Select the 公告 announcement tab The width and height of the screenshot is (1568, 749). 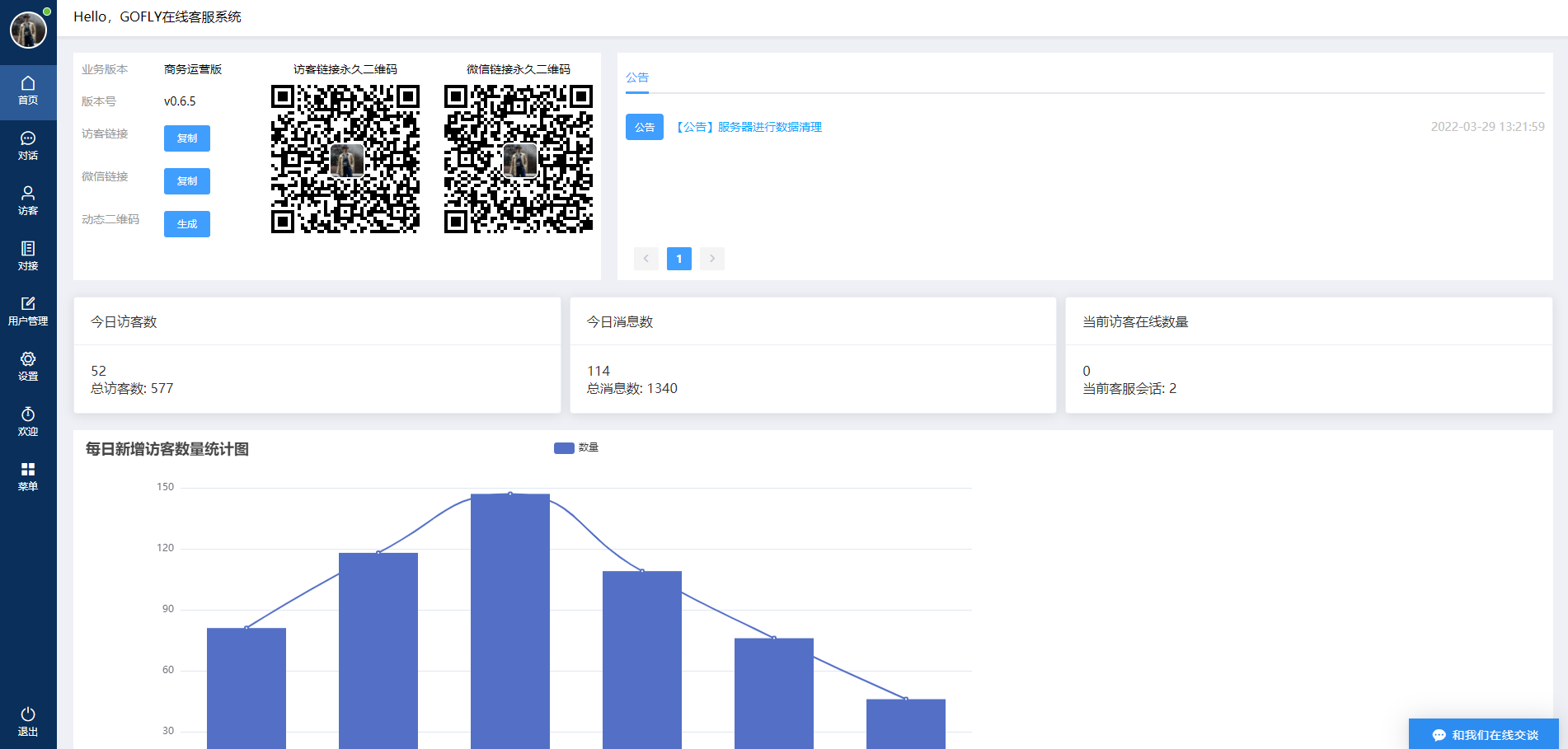637,77
